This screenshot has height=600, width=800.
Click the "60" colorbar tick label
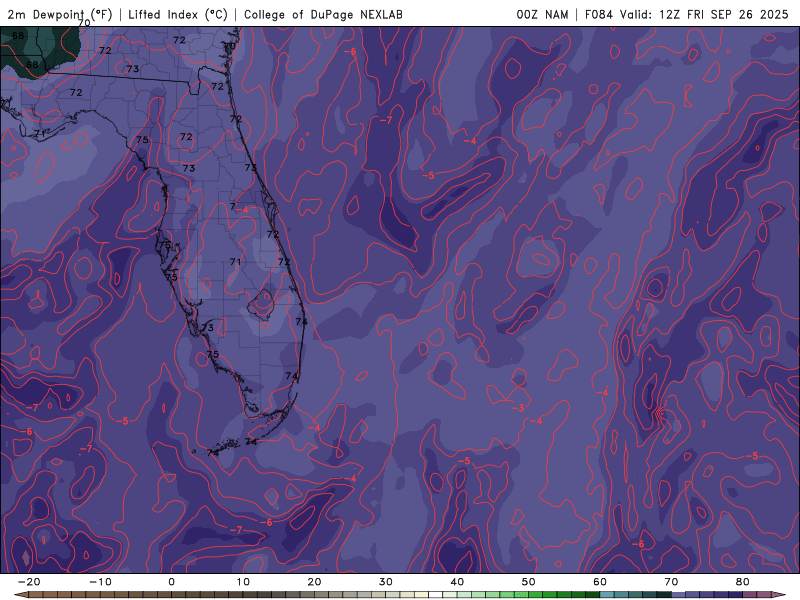600,582
